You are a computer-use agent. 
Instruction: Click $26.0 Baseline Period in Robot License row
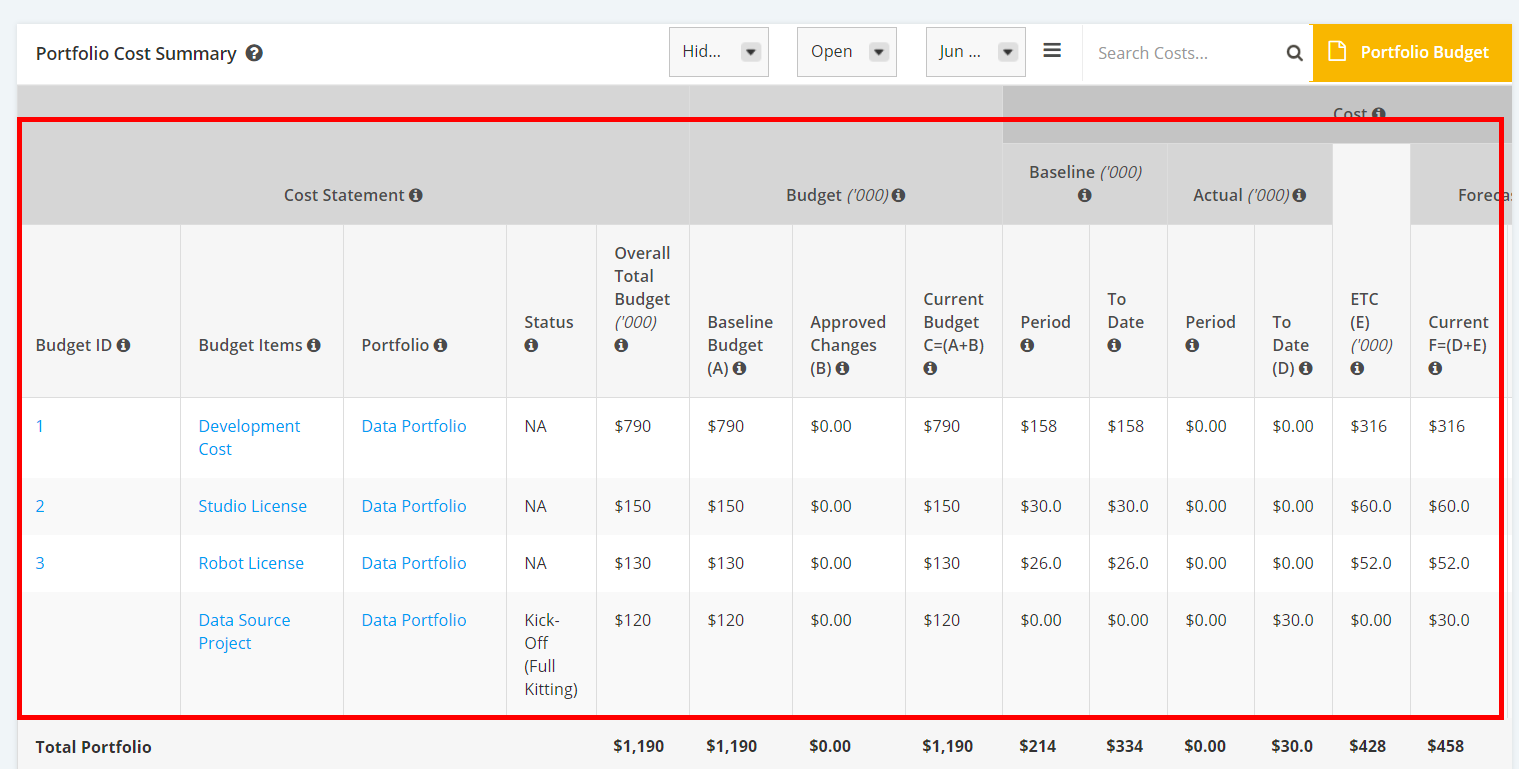tap(1041, 563)
